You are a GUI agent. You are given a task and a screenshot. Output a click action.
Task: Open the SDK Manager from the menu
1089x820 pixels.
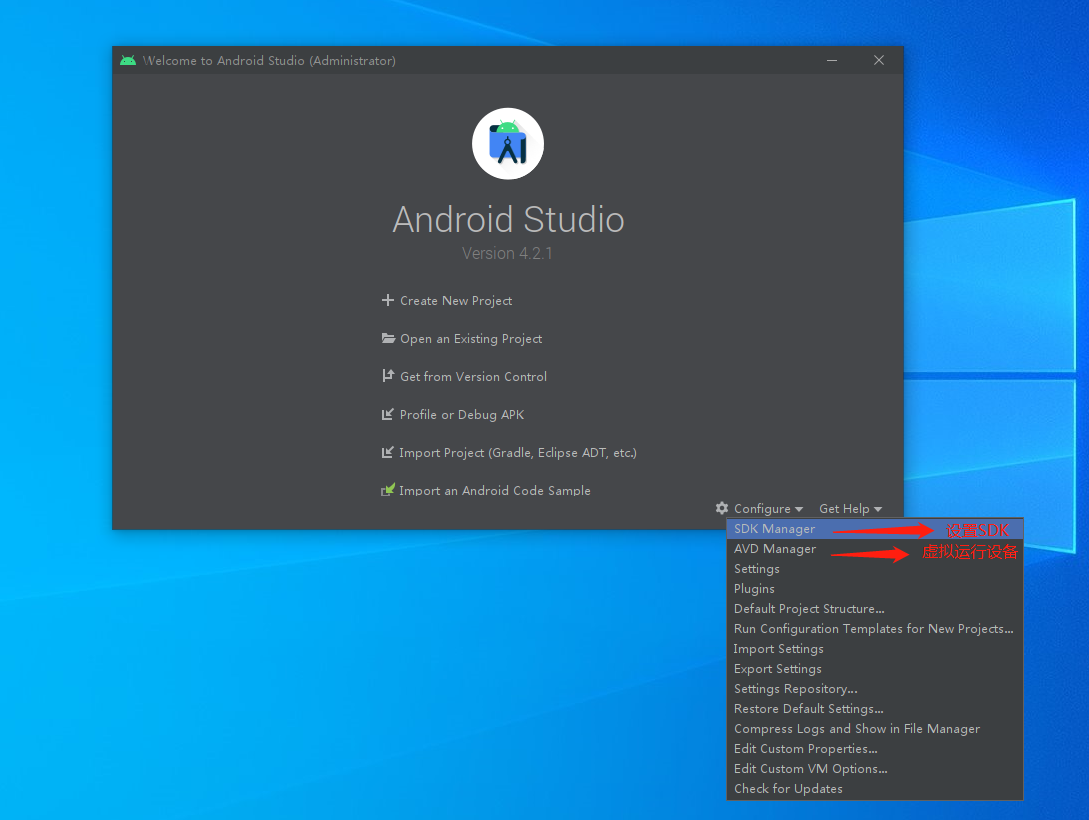click(x=775, y=528)
